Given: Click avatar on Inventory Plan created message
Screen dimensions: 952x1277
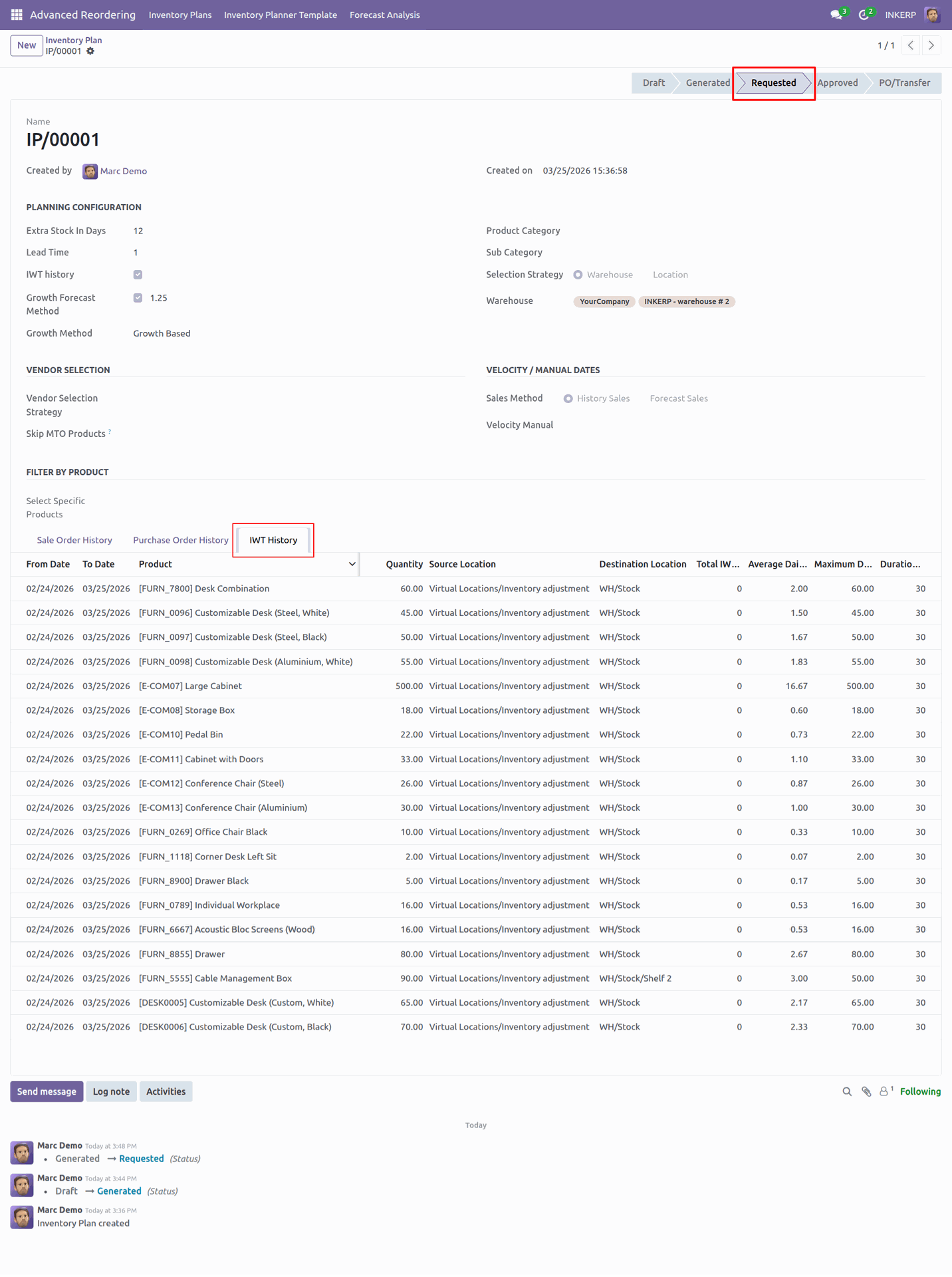Looking at the screenshot, I should pyautogui.click(x=22, y=1217).
